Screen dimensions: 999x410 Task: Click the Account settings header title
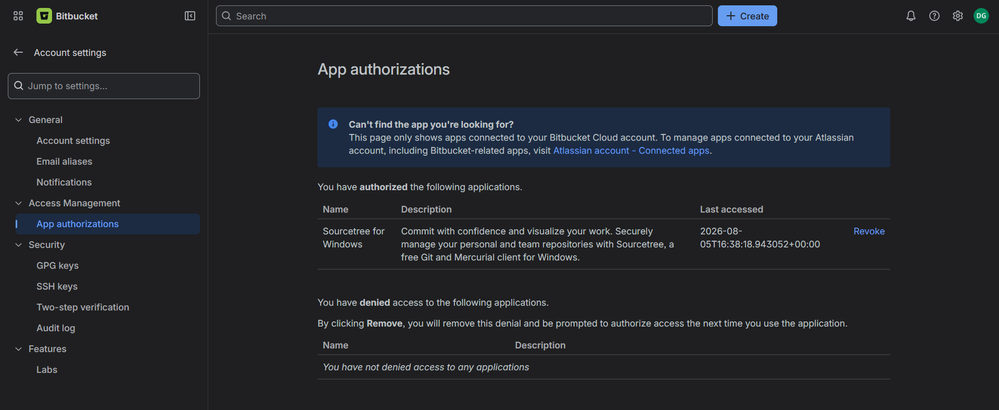click(70, 53)
